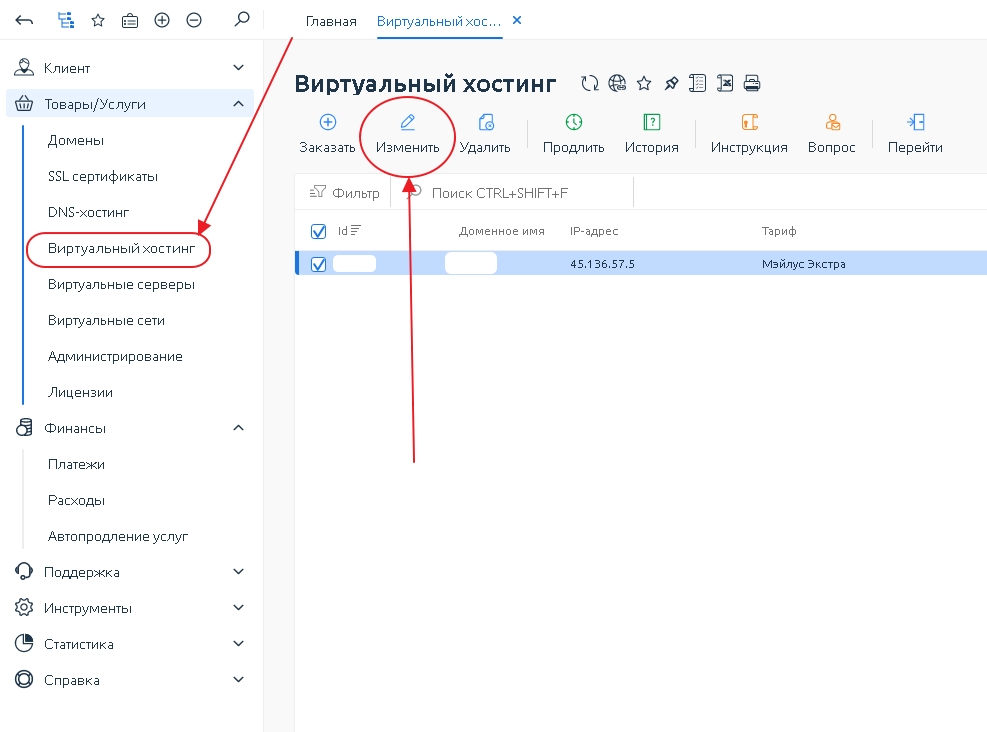The width and height of the screenshot is (987, 732).
Task: Close the Виртуальный хостинг tab
Action: click(517, 20)
